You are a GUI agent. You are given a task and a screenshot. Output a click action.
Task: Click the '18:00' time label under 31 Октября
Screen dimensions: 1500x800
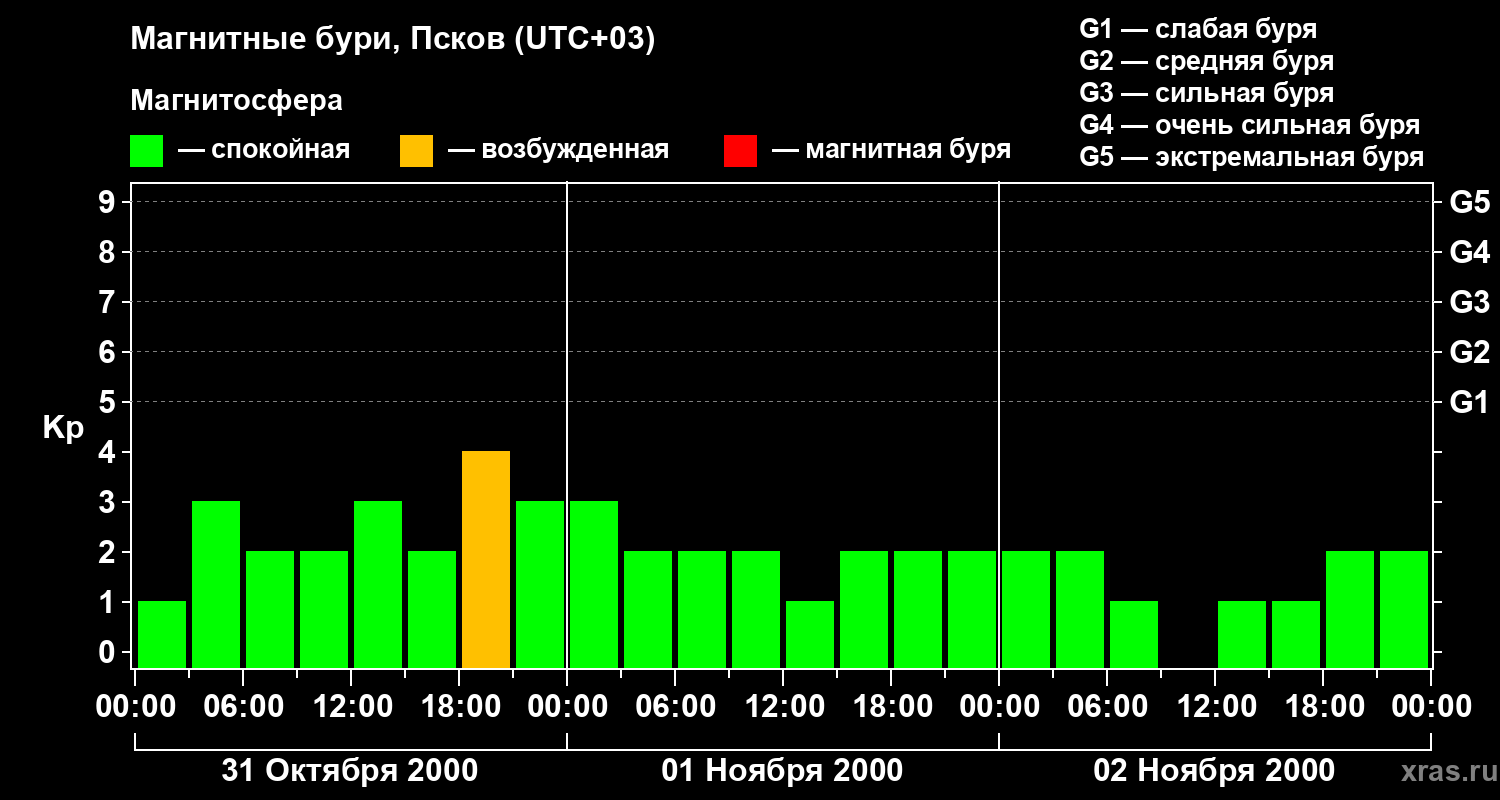click(460, 706)
